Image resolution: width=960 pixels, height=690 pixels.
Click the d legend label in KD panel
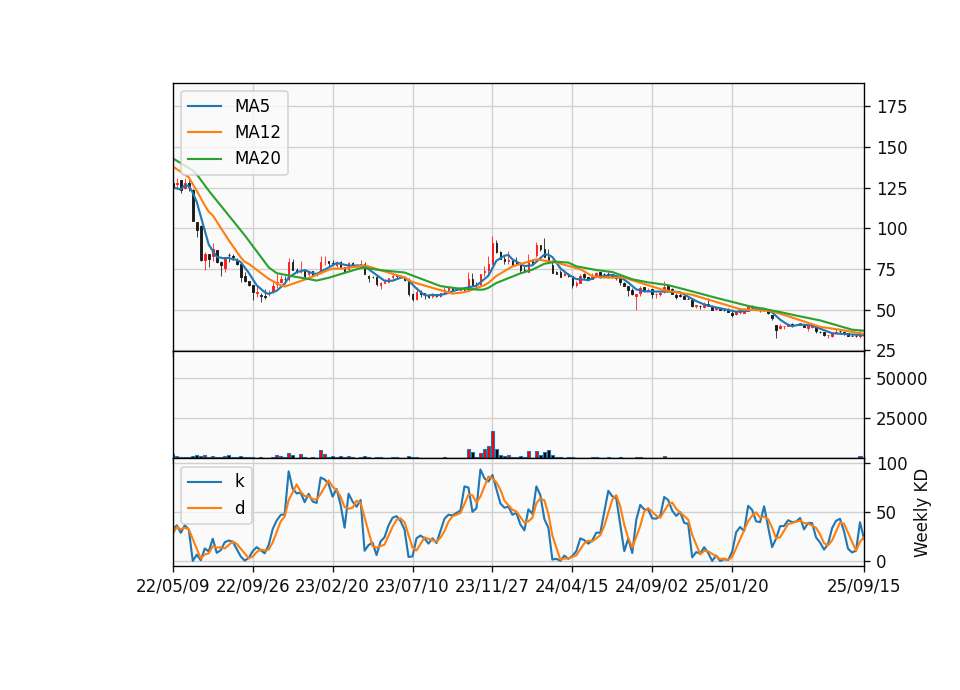[239, 508]
